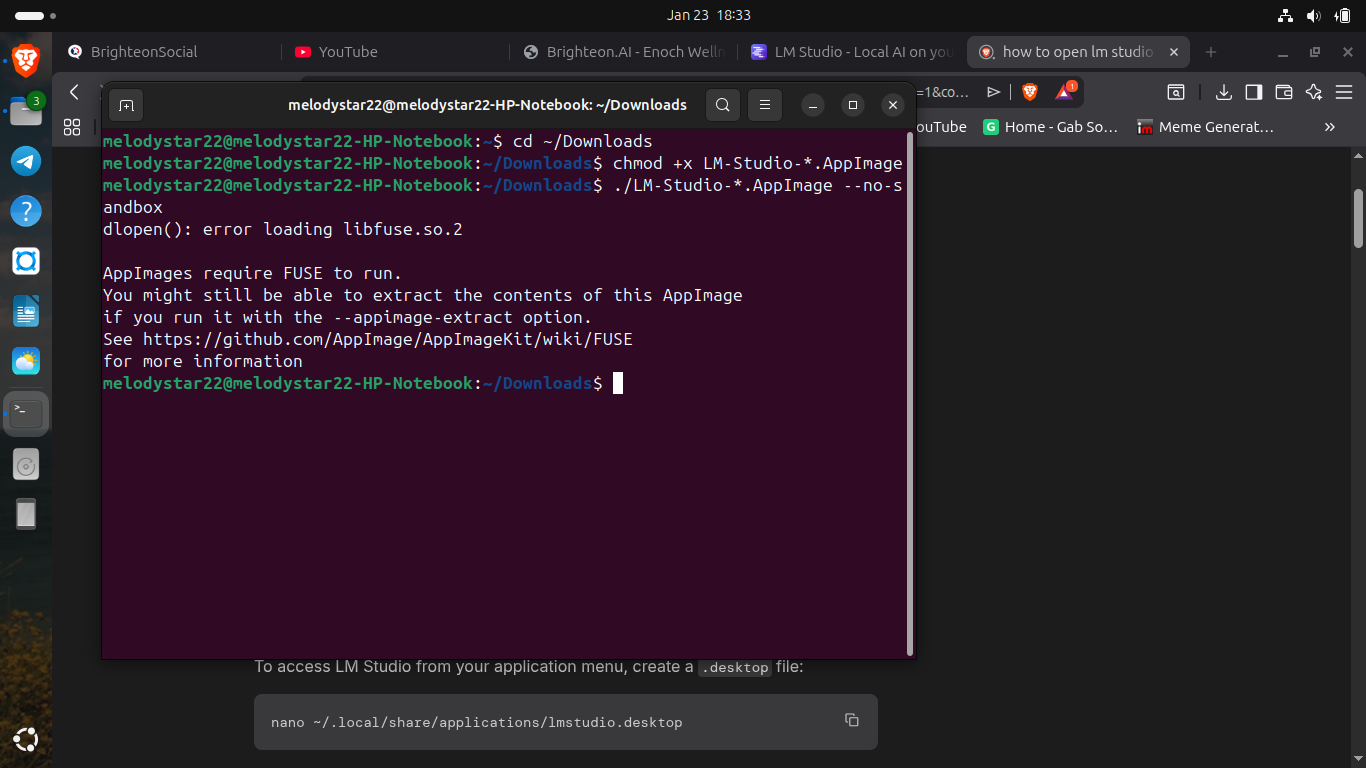Image resolution: width=1366 pixels, height=768 pixels.
Task: Open the Meme Generator bookmark
Action: tap(1205, 127)
